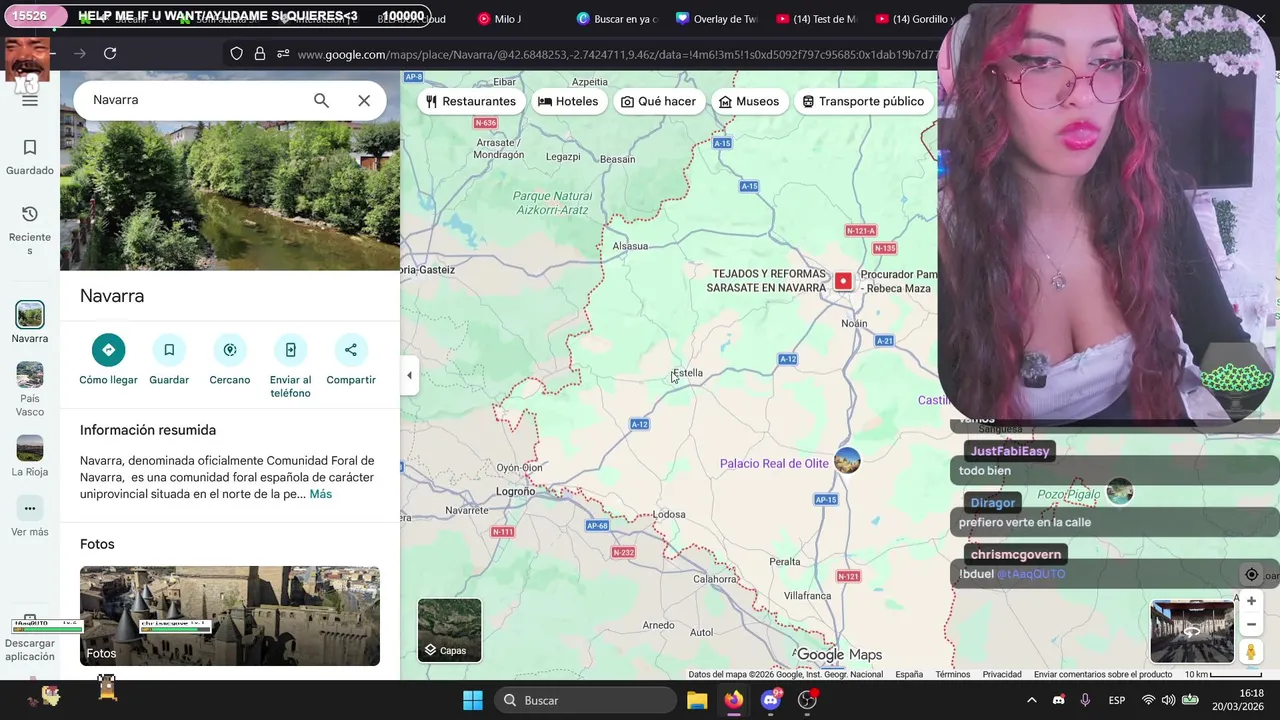Click the Privacidad footer link
1280x720 pixels.
coord(1002,675)
